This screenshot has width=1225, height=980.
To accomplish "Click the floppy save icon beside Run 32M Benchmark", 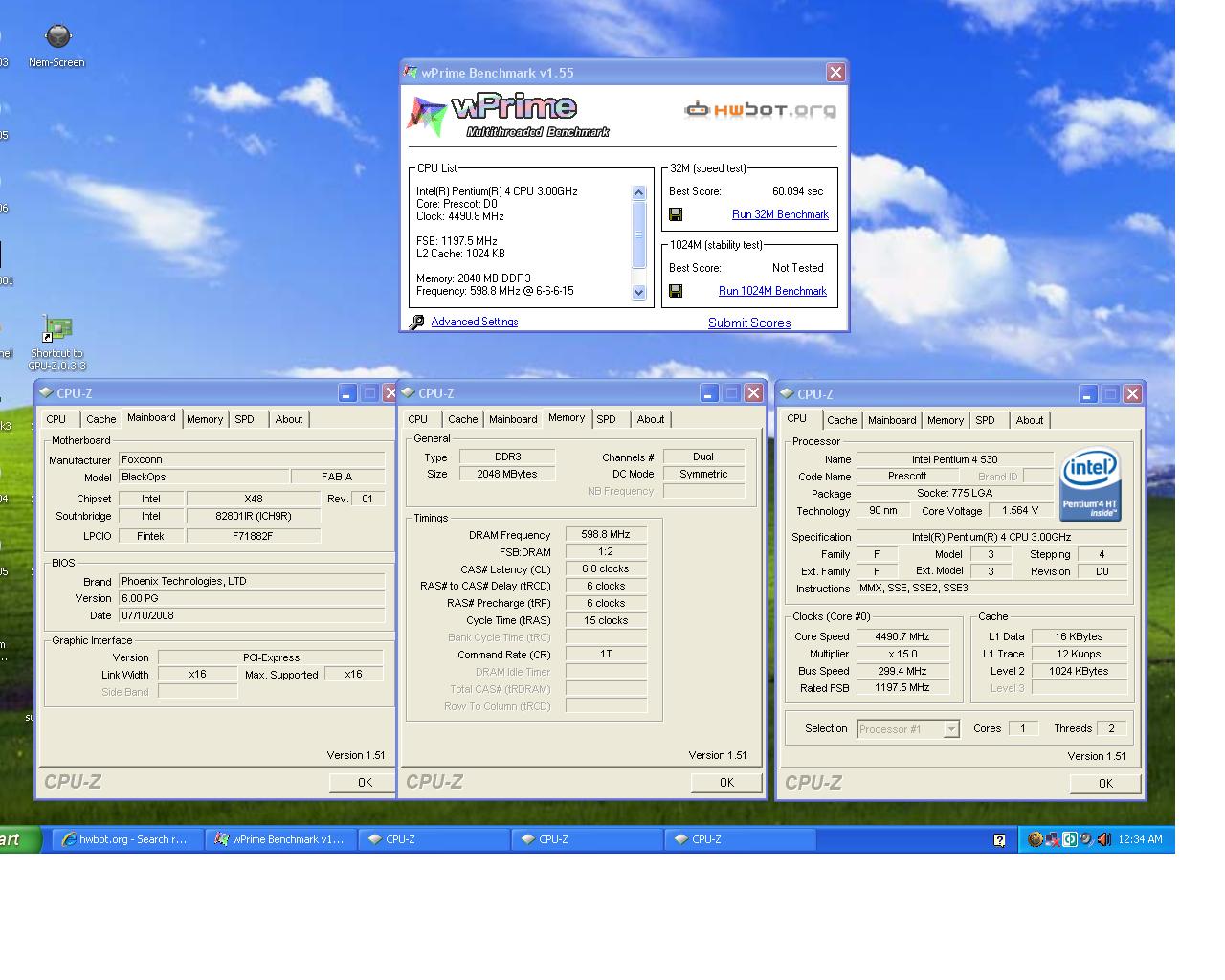I will tap(676, 214).
